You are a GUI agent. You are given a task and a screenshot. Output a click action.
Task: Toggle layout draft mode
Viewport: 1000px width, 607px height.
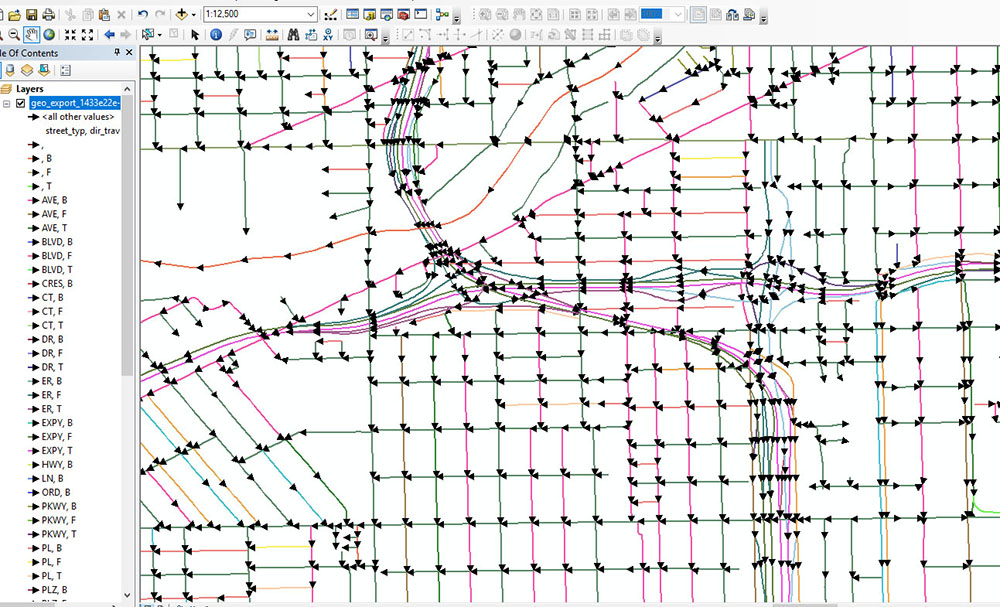[698, 14]
